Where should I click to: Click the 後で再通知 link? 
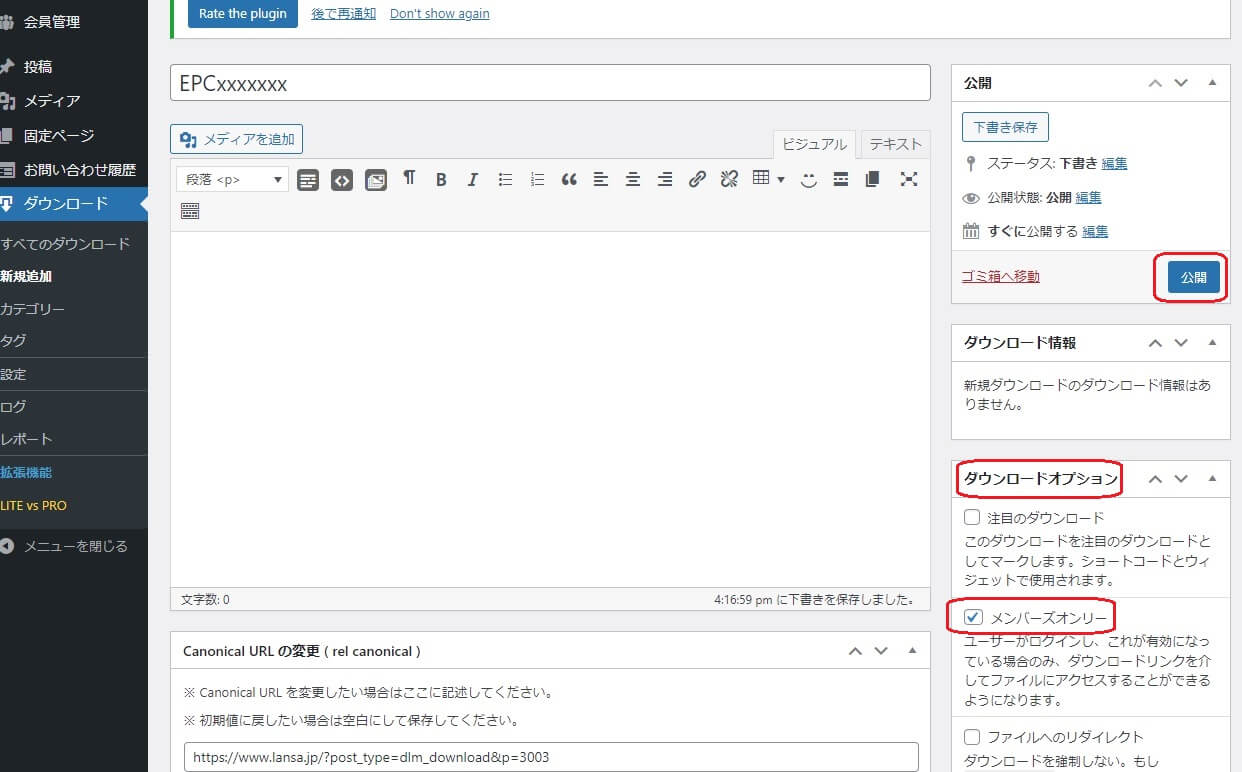click(x=344, y=14)
